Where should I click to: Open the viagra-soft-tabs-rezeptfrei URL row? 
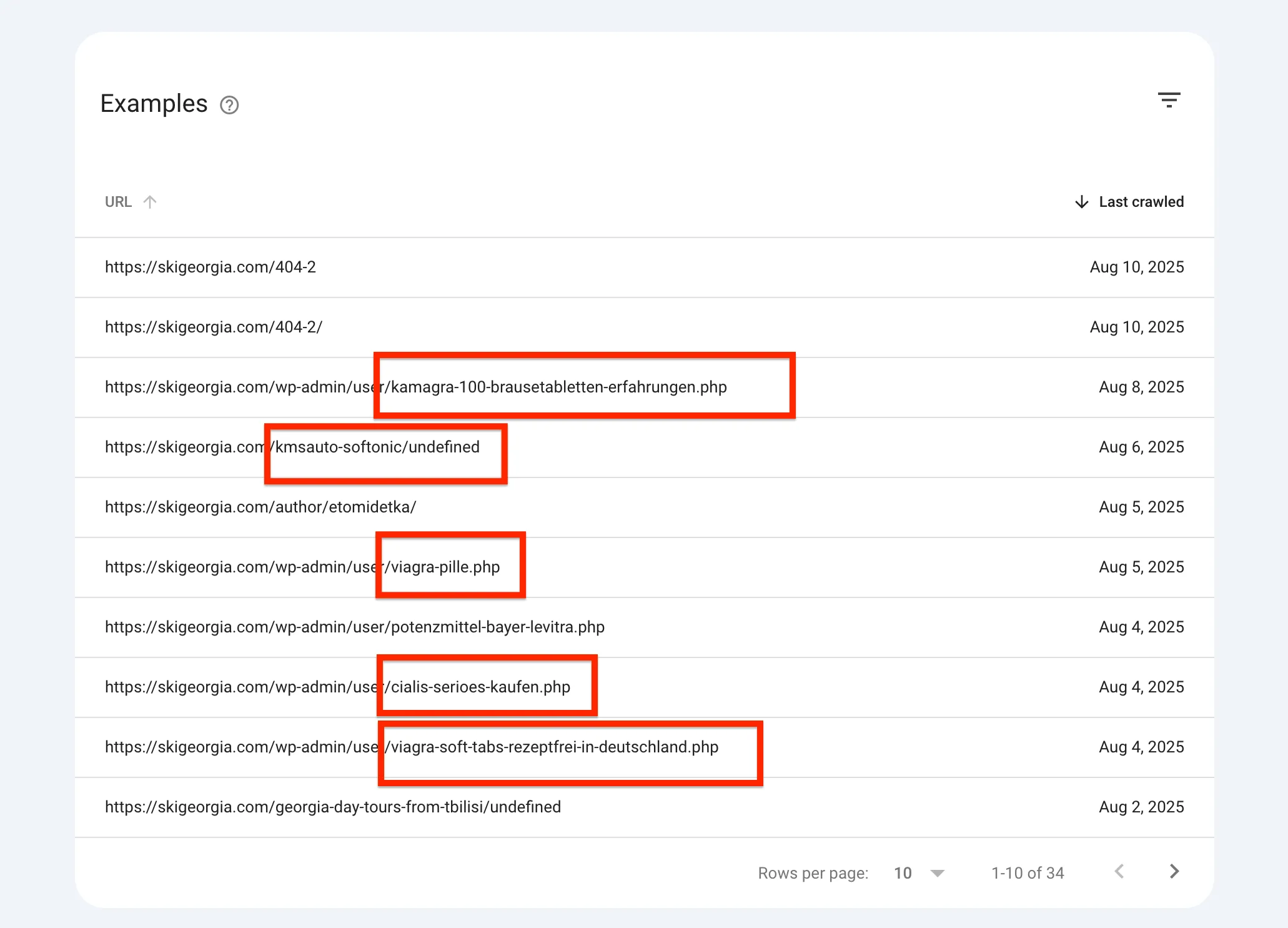411,747
